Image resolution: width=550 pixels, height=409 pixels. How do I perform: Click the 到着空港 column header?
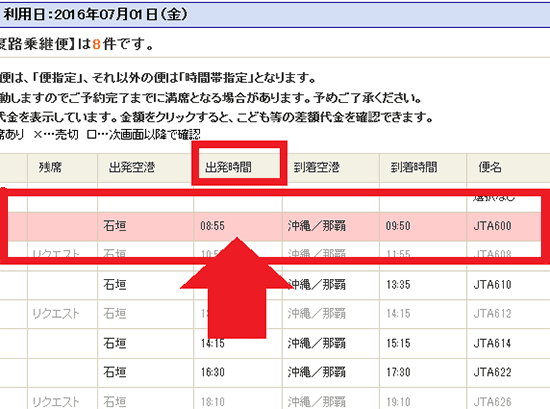pyautogui.click(x=316, y=167)
